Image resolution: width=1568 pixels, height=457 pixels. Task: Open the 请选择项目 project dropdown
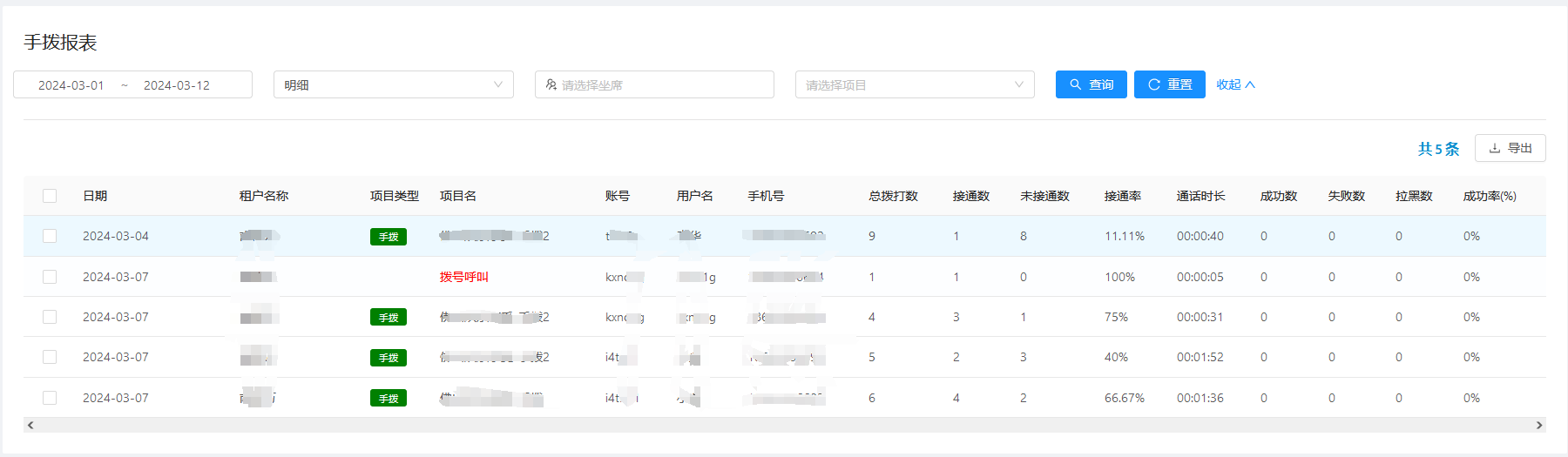[914, 84]
